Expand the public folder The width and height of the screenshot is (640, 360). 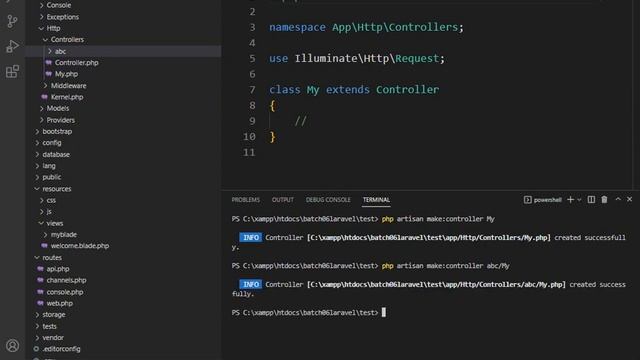[38, 177]
